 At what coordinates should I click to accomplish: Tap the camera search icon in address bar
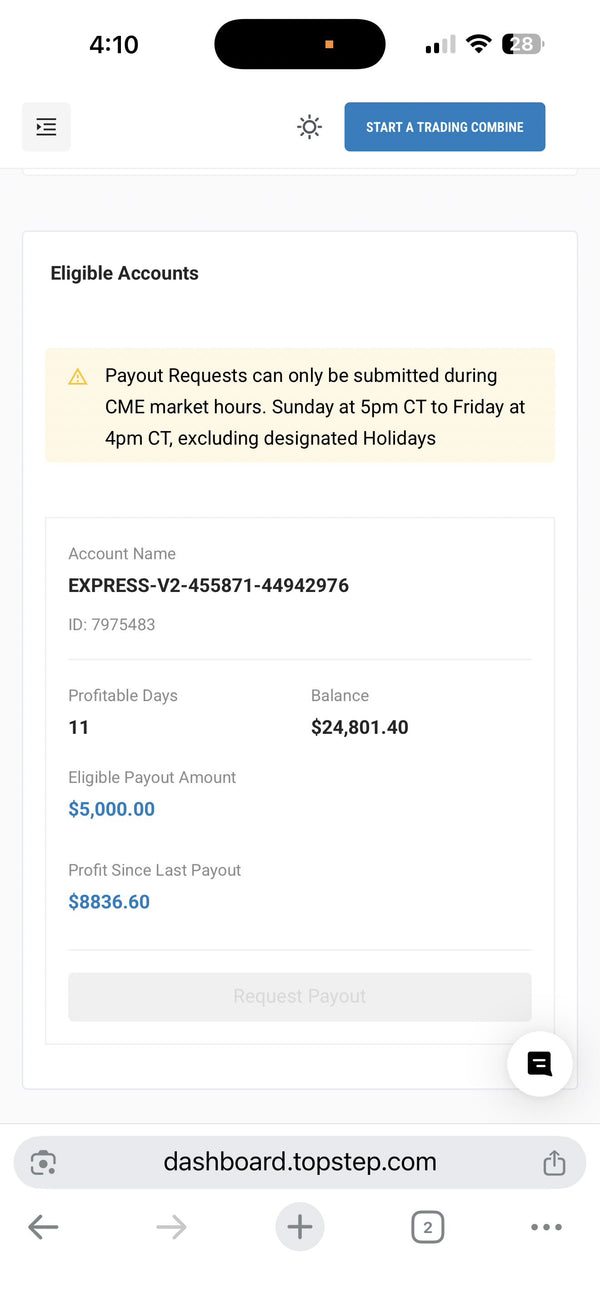click(43, 1162)
